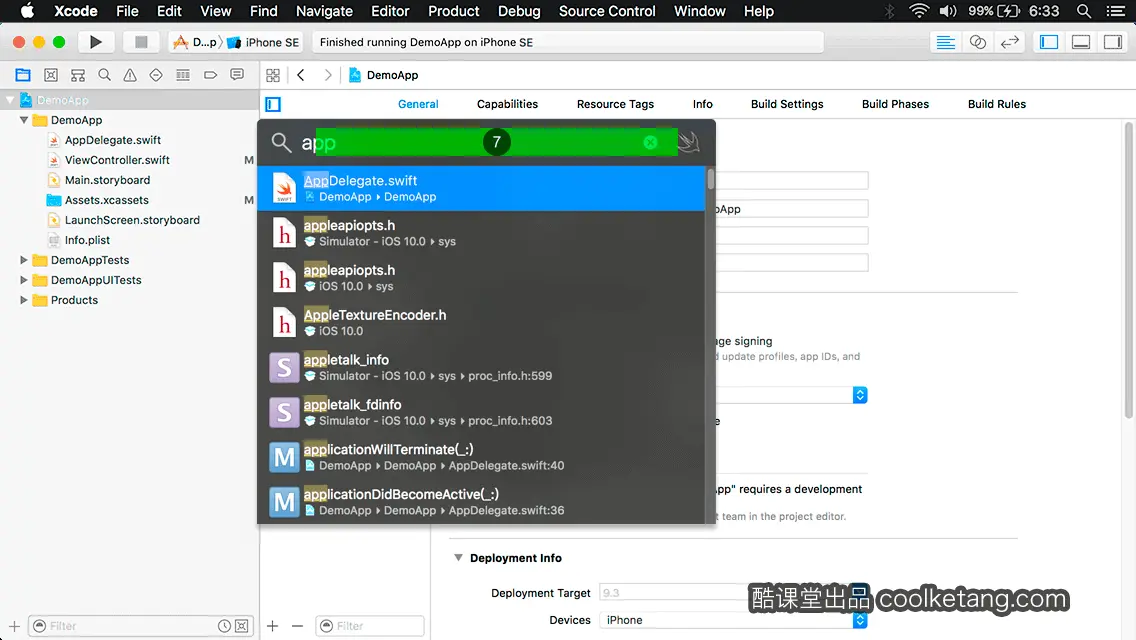Expand the DemoAppUITests group
Image resolution: width=1136 pixels, height=640 pixels.
tap(24, 280)
